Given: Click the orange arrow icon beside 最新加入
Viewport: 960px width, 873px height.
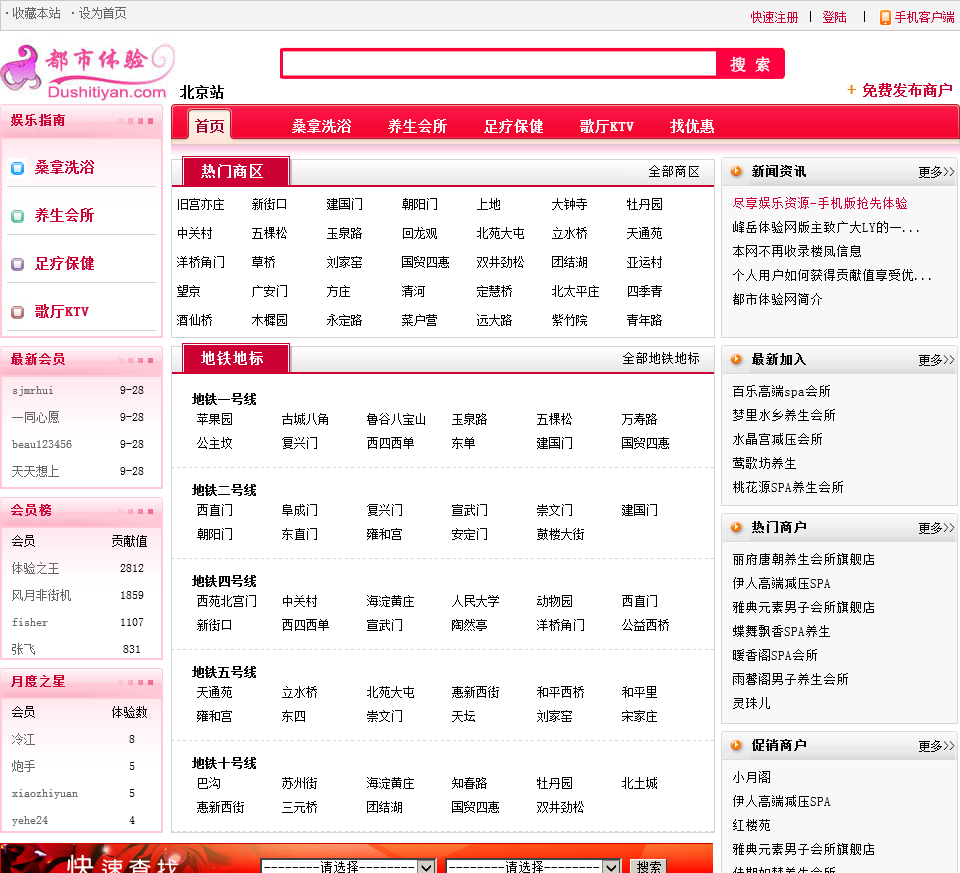Looking at the screenshot, I should tap(737, 359).
